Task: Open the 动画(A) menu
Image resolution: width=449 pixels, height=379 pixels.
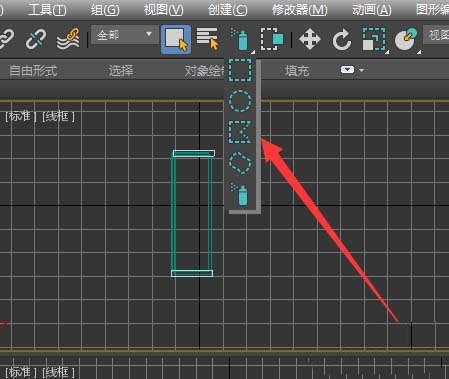Action: (x=372, y=10)
